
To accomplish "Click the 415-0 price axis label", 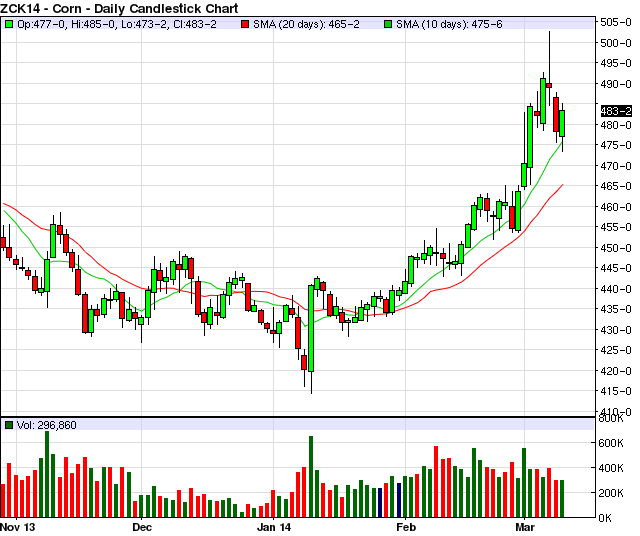I will click(x=616, y=391).
